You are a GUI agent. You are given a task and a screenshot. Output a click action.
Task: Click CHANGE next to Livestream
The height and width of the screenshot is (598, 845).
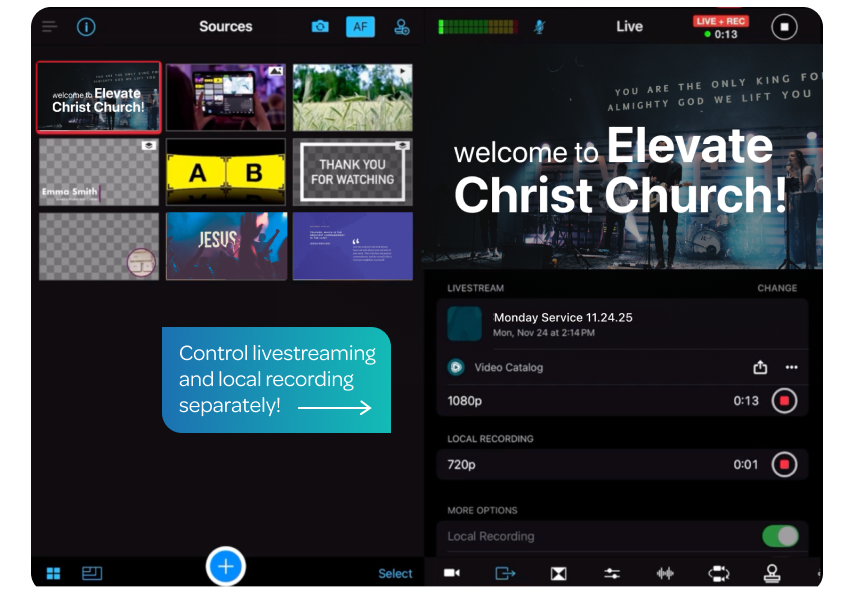[777, 288]
